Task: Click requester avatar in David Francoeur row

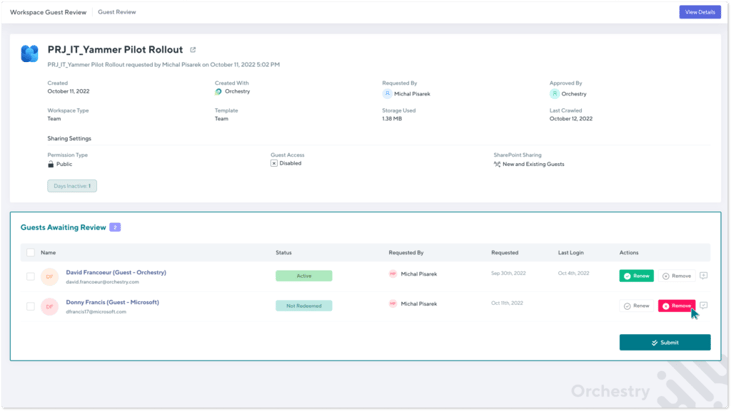Action: click(x=393, y=274)
